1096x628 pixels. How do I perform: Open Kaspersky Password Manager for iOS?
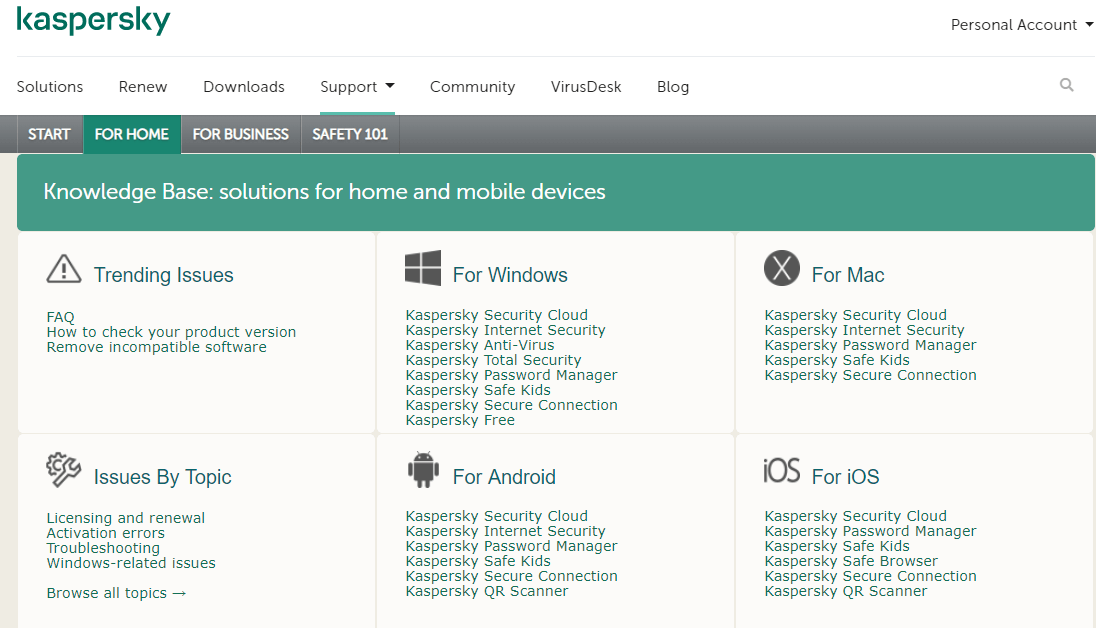[870, 531]
